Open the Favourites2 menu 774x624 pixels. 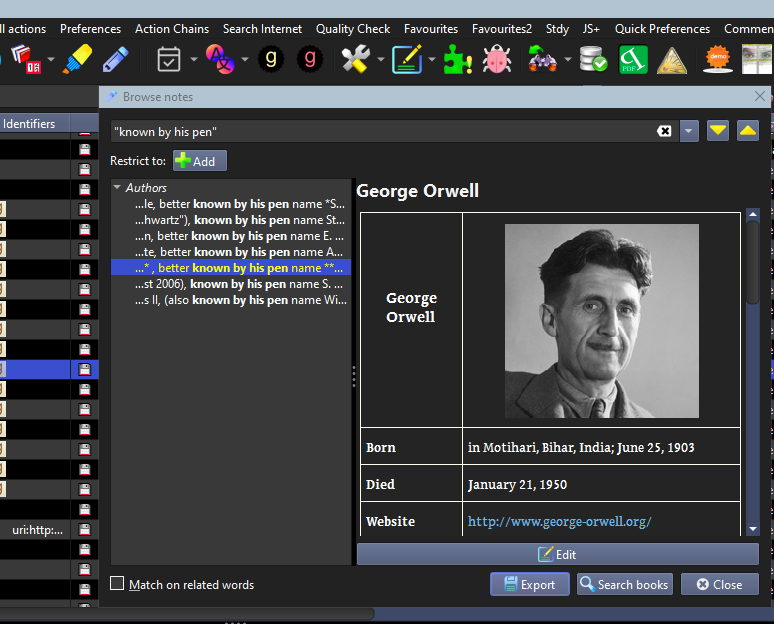tap(502, 29)
